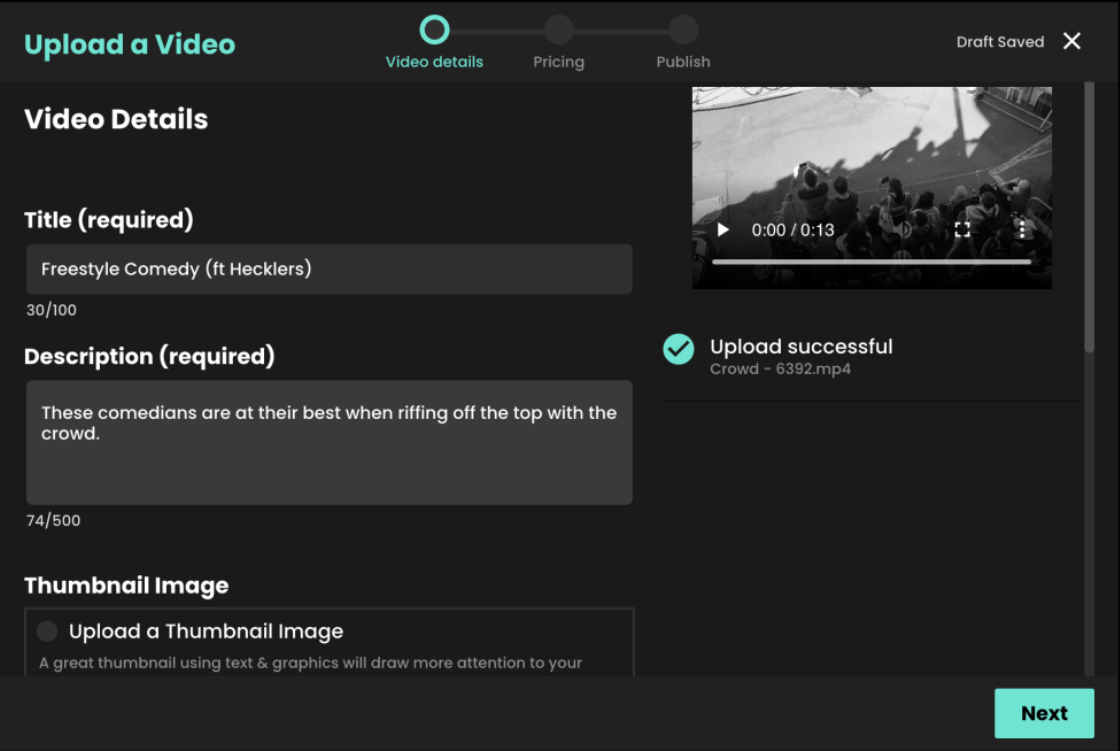Click the Video details step label

[x=434, y=61]
